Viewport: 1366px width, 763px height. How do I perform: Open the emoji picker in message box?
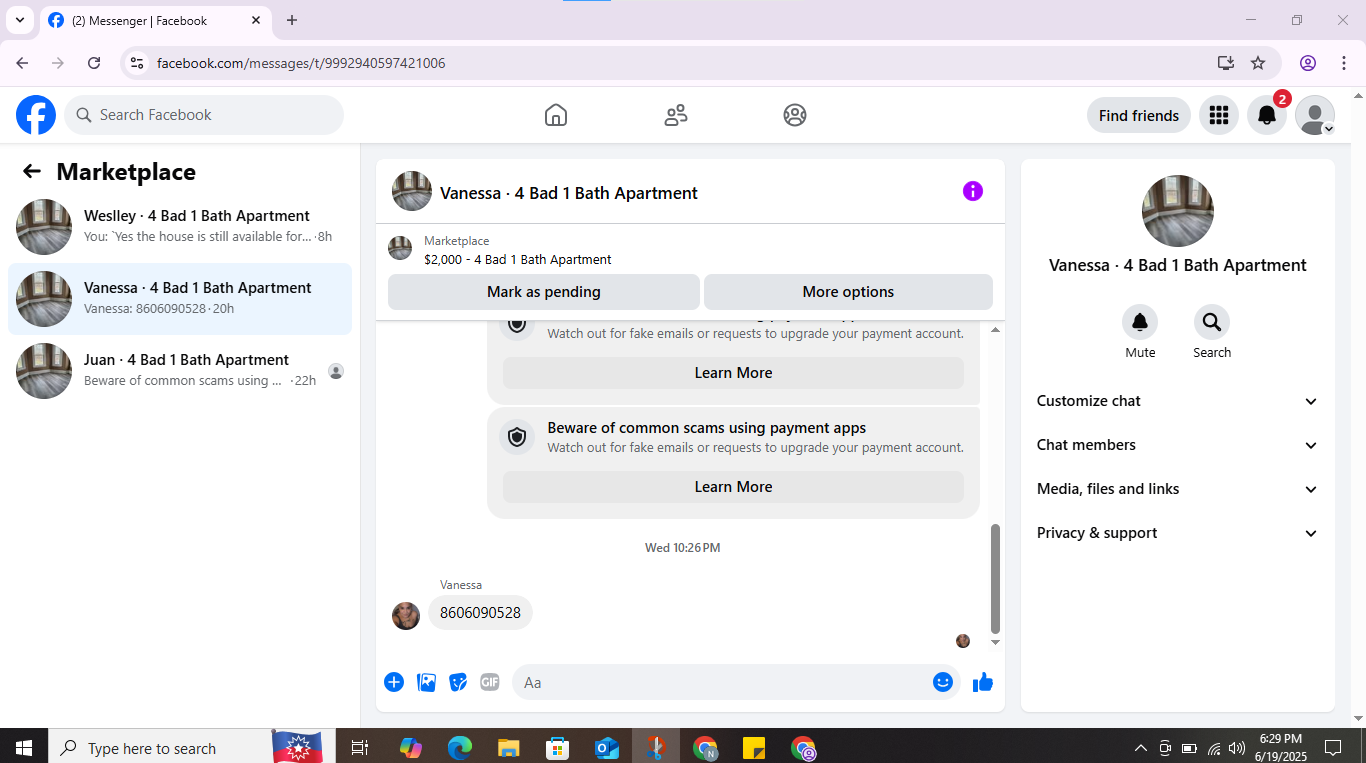coord(943,682)
